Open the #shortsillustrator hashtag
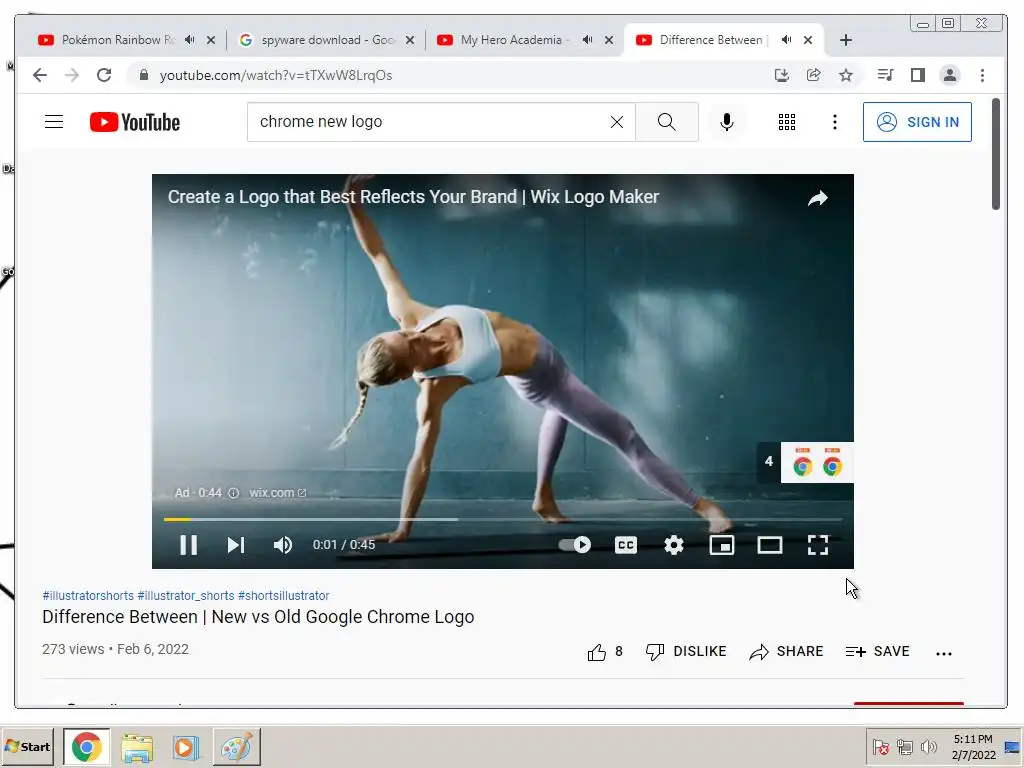 coord(283,596)
